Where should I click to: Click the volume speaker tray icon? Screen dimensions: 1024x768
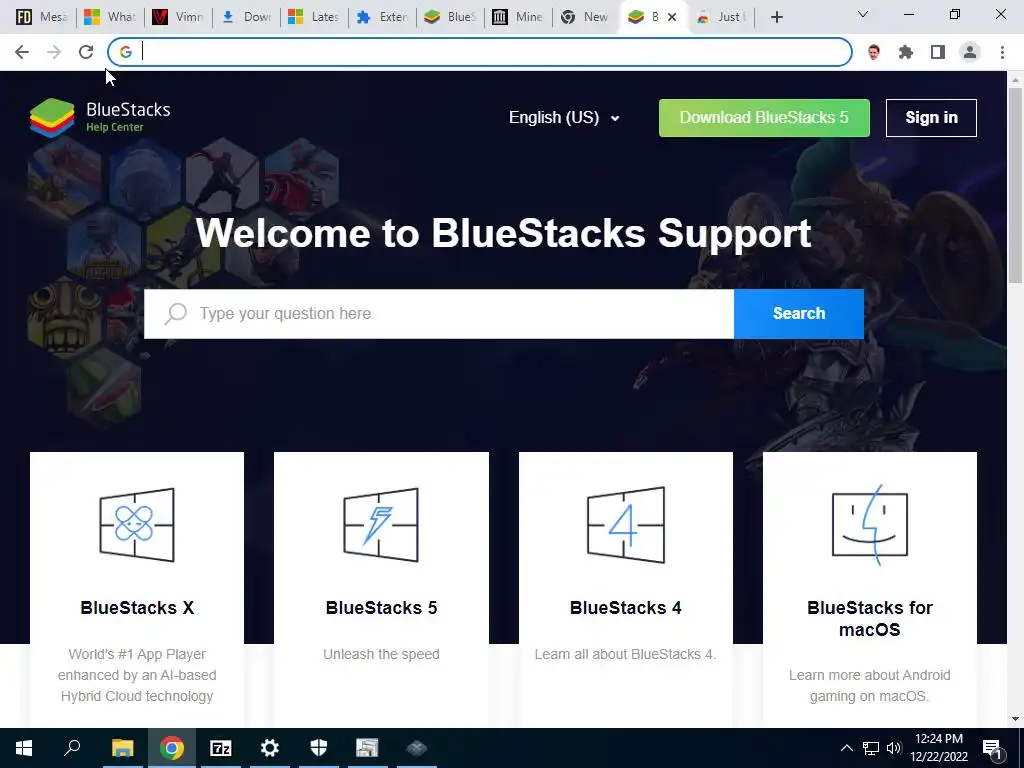tap(894, 748)
